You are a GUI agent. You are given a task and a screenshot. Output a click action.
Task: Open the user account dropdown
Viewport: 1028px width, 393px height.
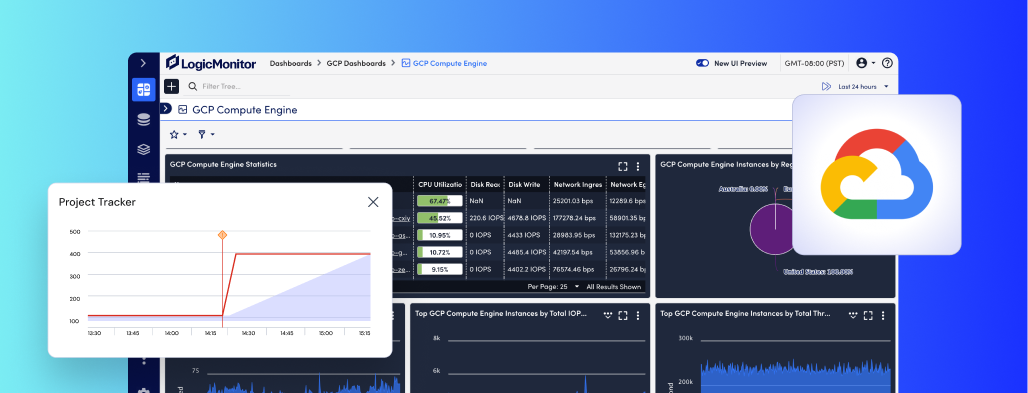pos(865,63)
